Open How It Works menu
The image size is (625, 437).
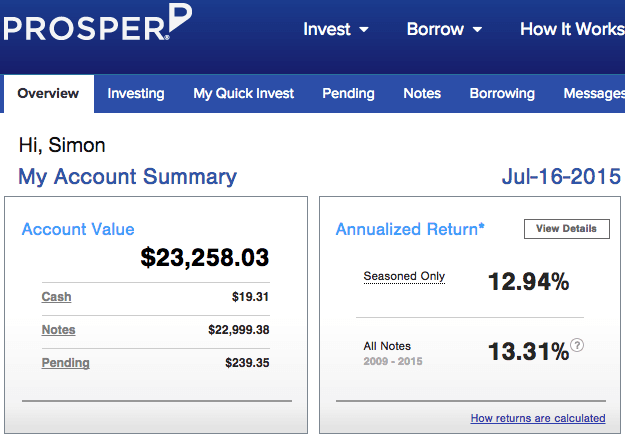572,29
